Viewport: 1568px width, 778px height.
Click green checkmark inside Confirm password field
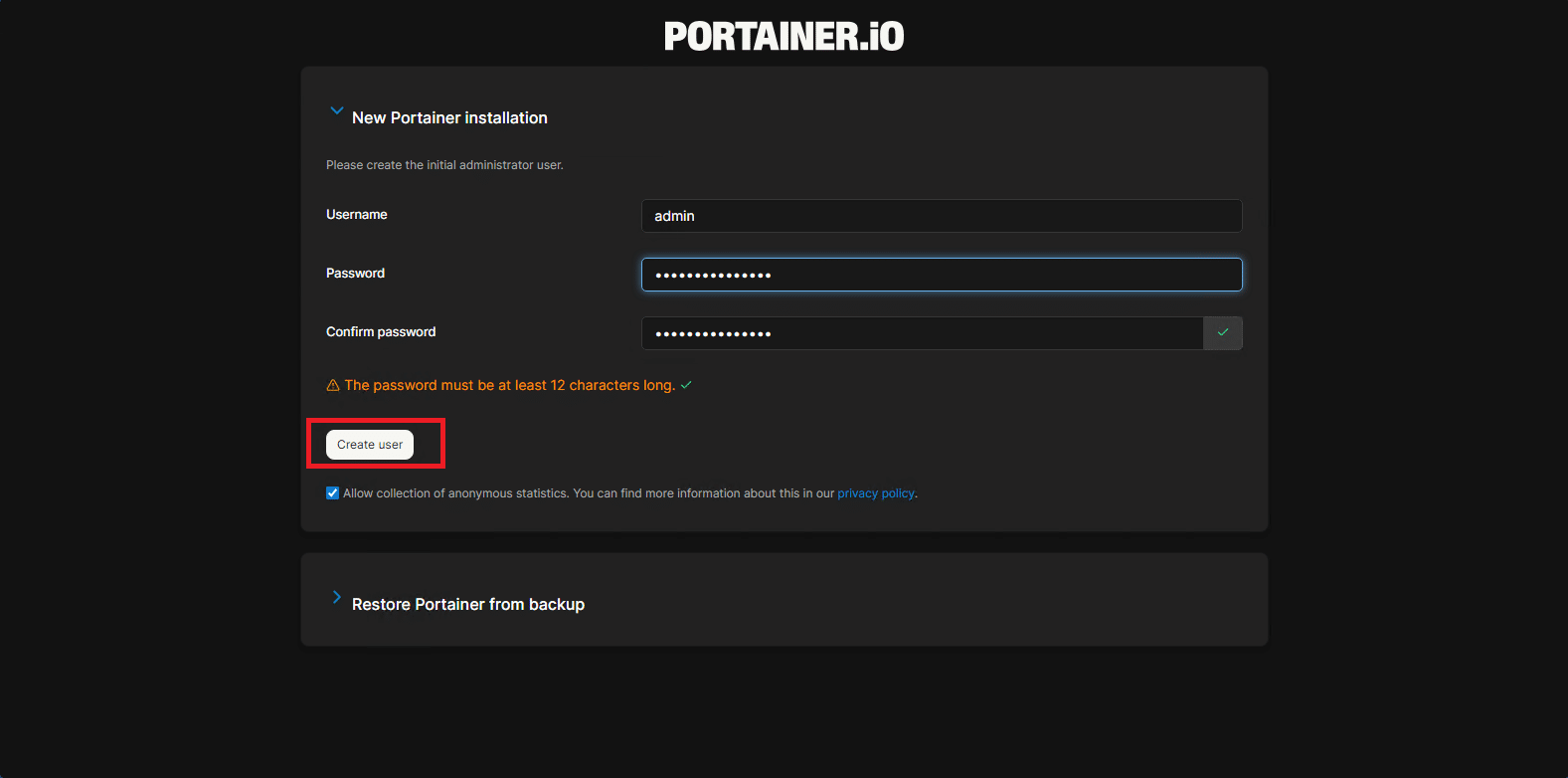point(1222,333)
